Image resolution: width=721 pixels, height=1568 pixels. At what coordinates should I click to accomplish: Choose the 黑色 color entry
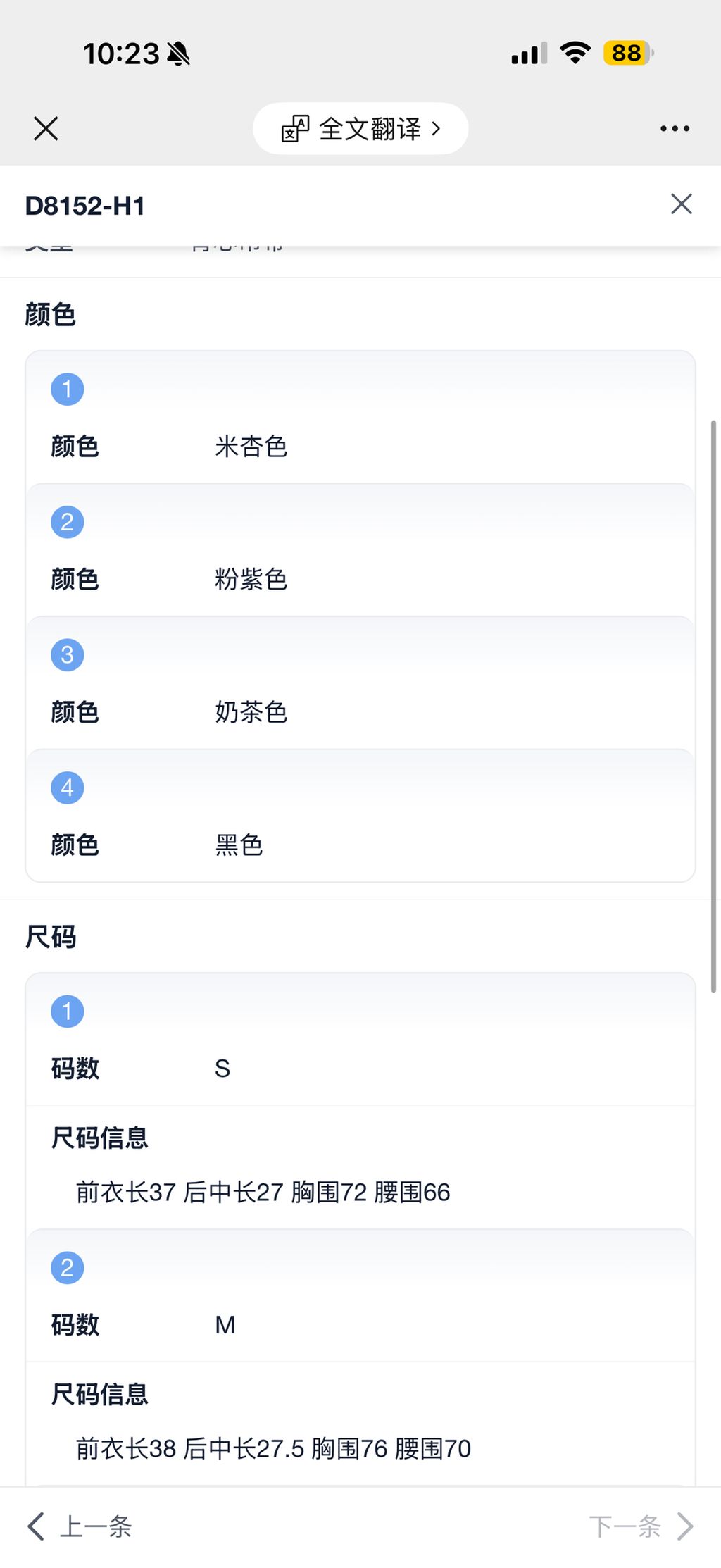click(x=239, y=845)
